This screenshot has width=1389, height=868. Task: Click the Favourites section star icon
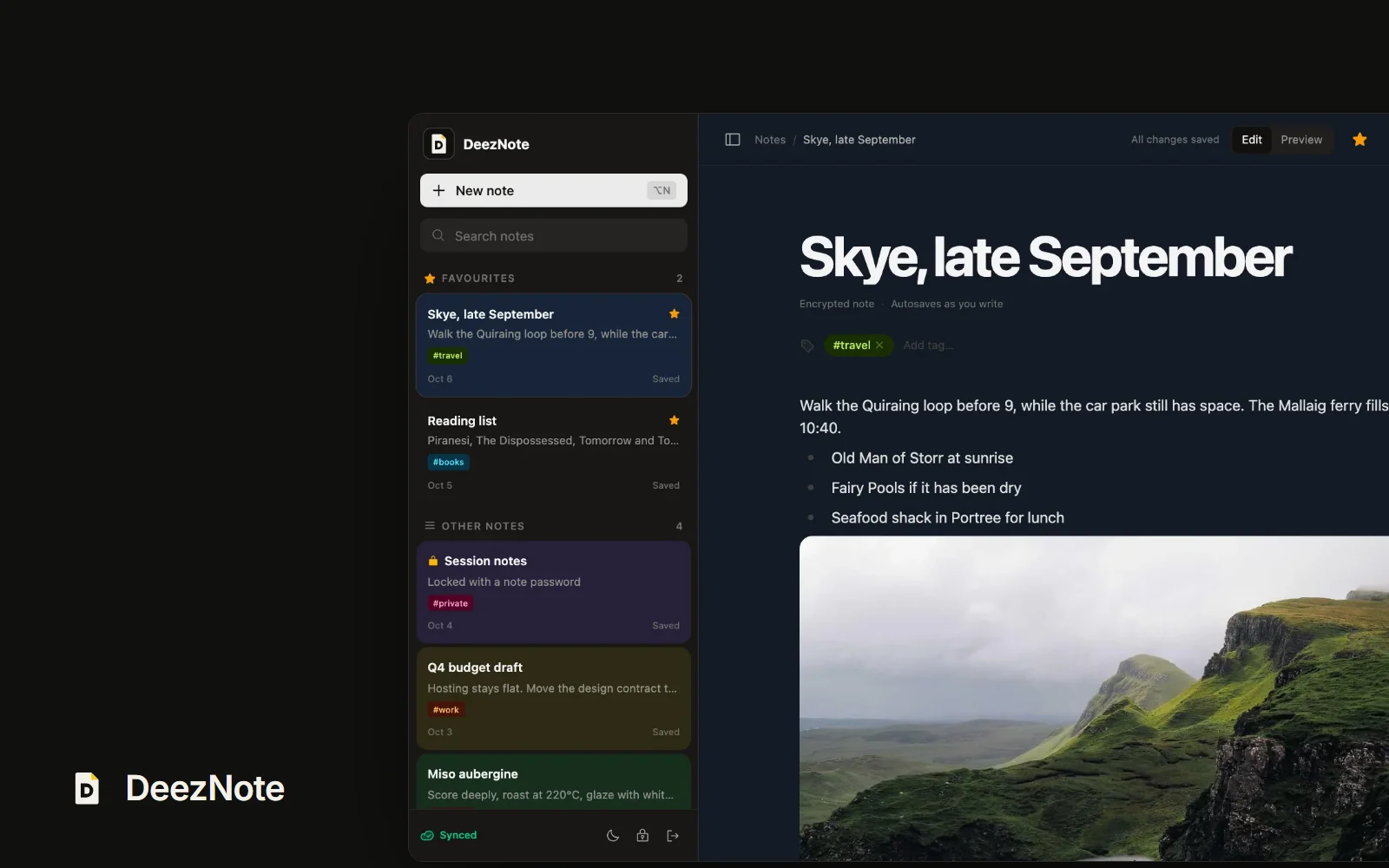(x=430, y=279)
